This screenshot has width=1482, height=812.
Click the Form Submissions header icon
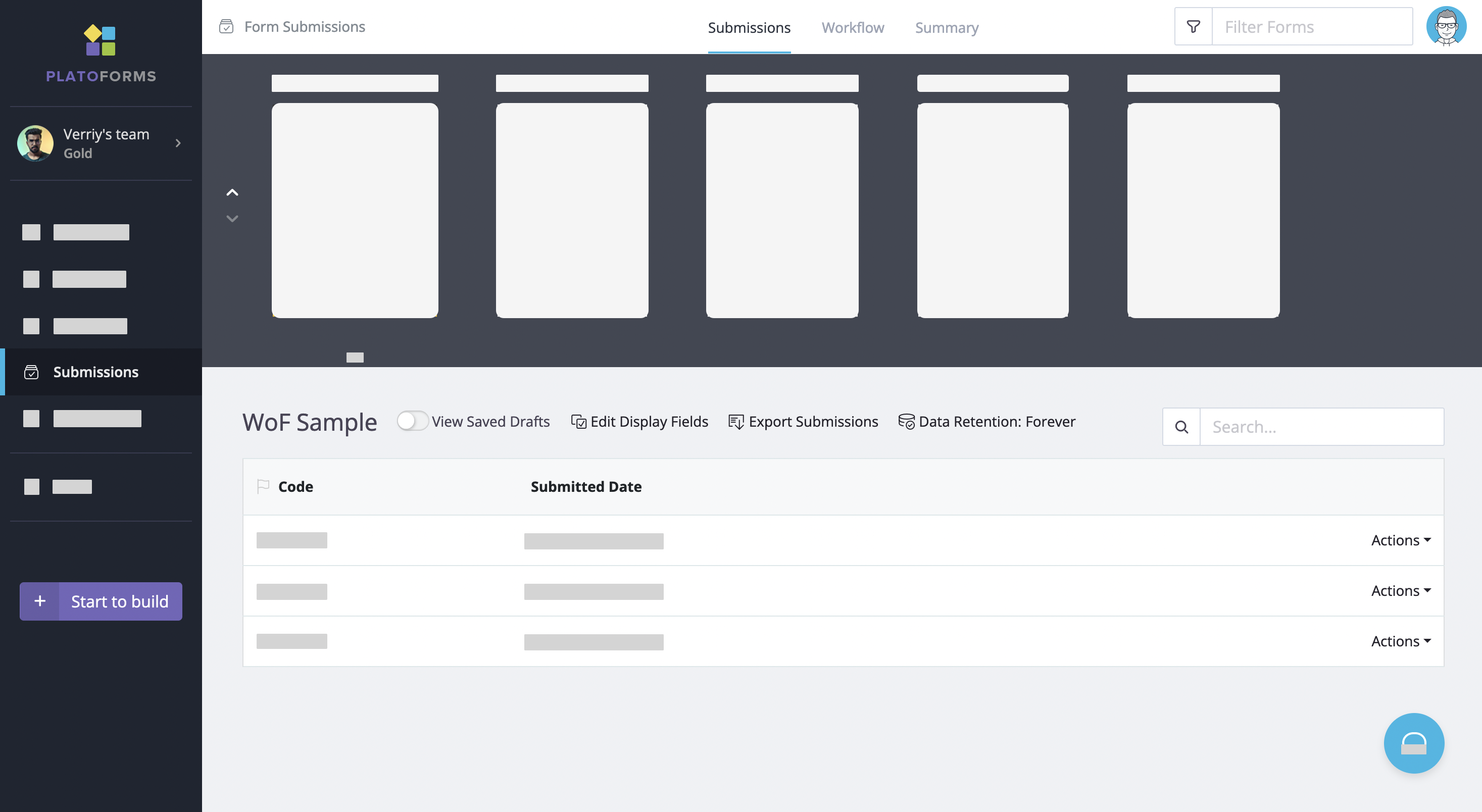[226, 26]
